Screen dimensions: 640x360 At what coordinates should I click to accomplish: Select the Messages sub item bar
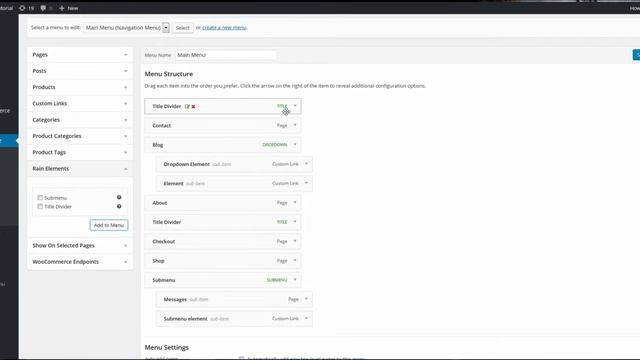coord(234,299)
